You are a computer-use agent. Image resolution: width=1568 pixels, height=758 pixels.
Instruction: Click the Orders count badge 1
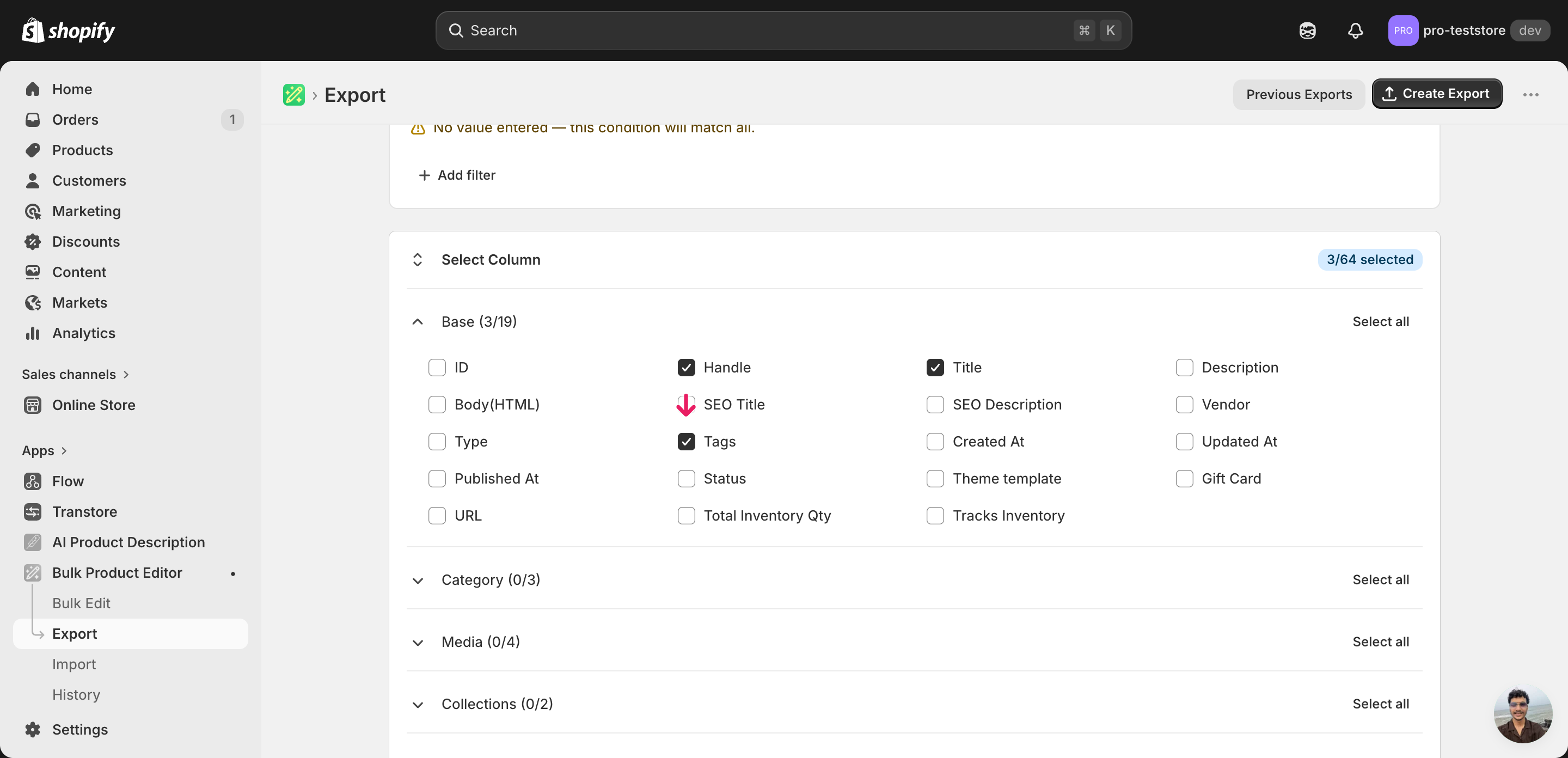232,119
